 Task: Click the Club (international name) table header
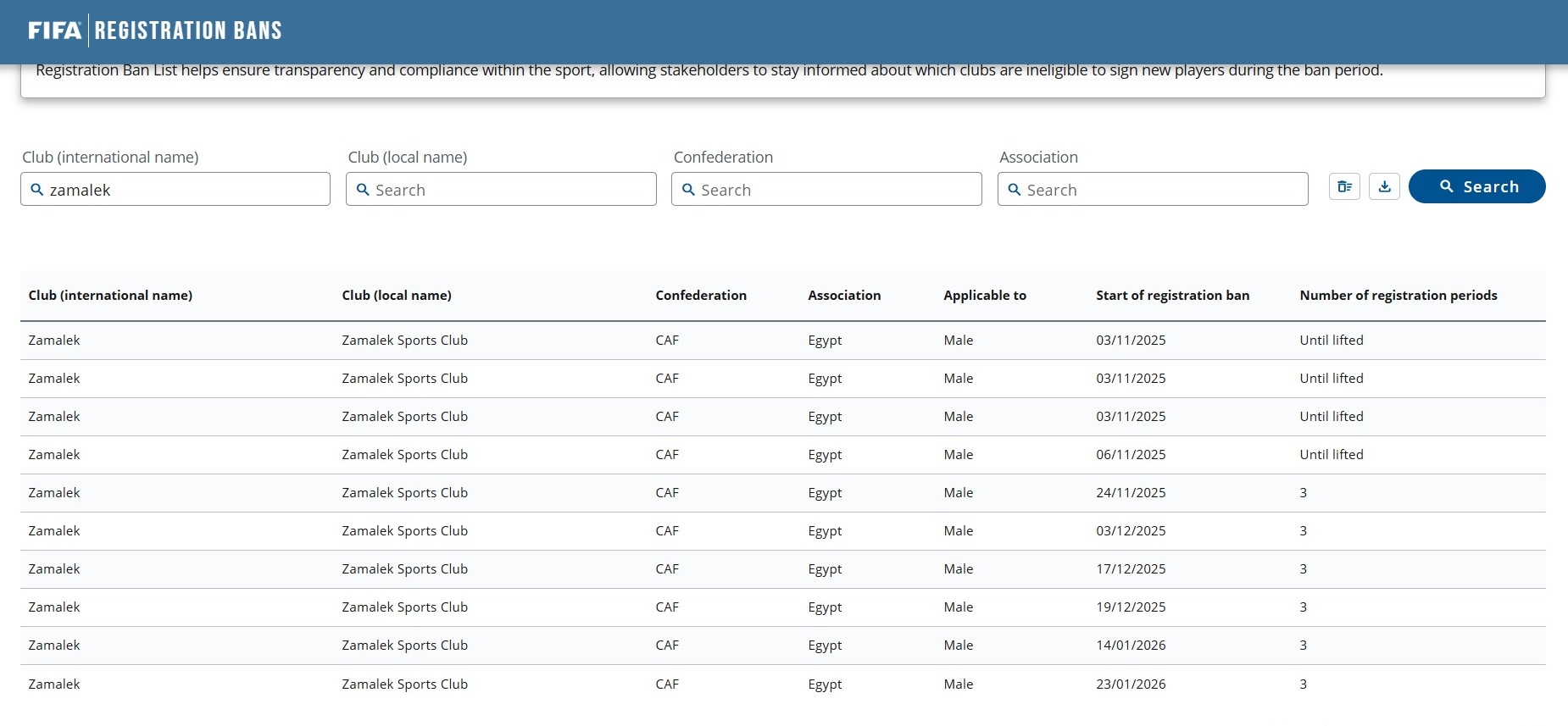tap(110, 296)
